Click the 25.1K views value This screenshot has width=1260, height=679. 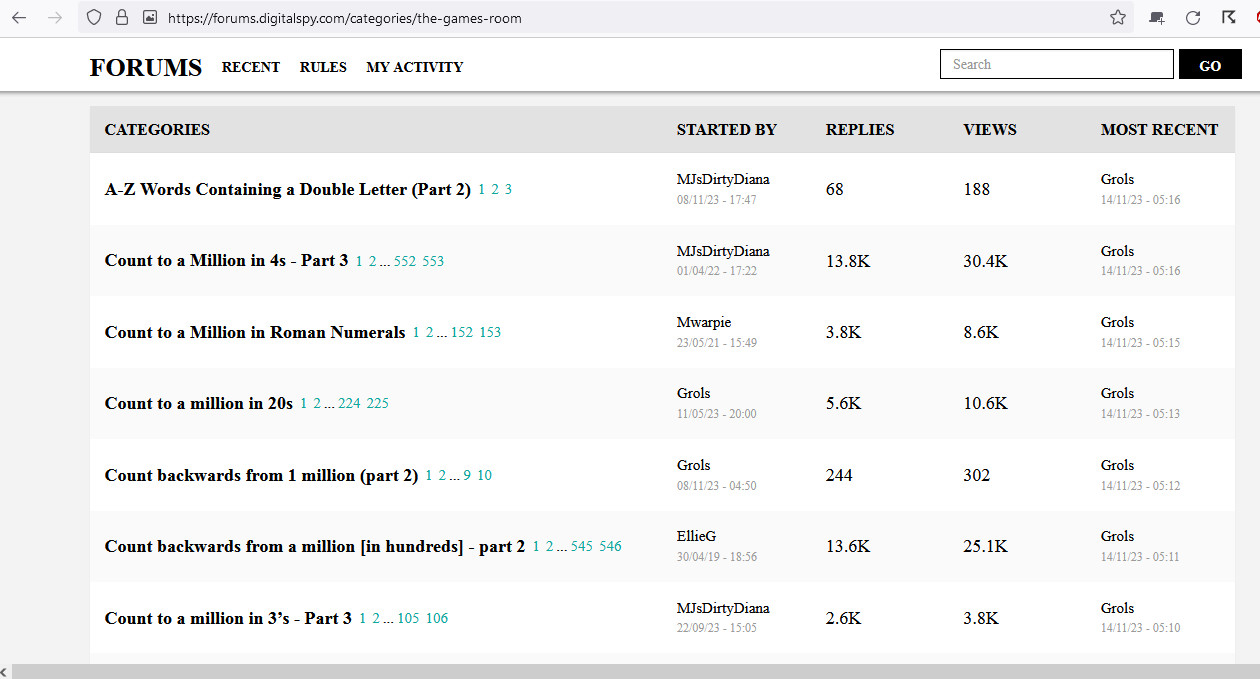pos(986,546)
